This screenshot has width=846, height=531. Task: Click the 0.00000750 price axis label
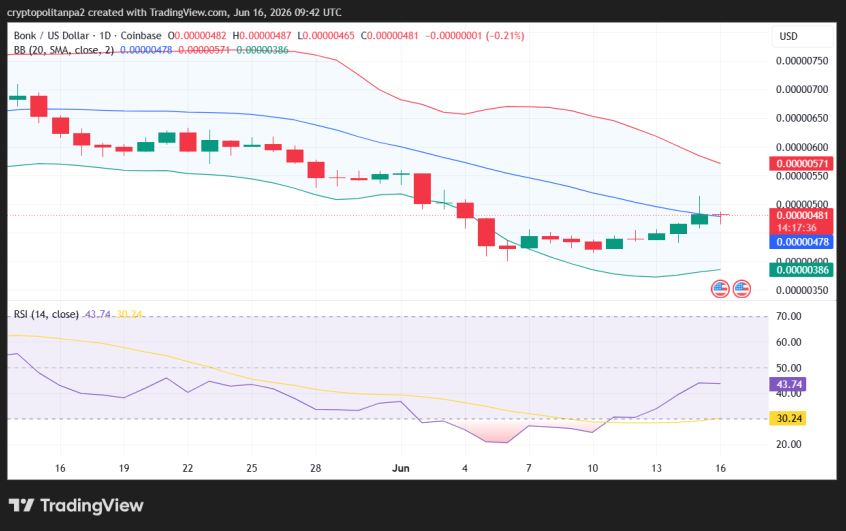pos(802,61)
